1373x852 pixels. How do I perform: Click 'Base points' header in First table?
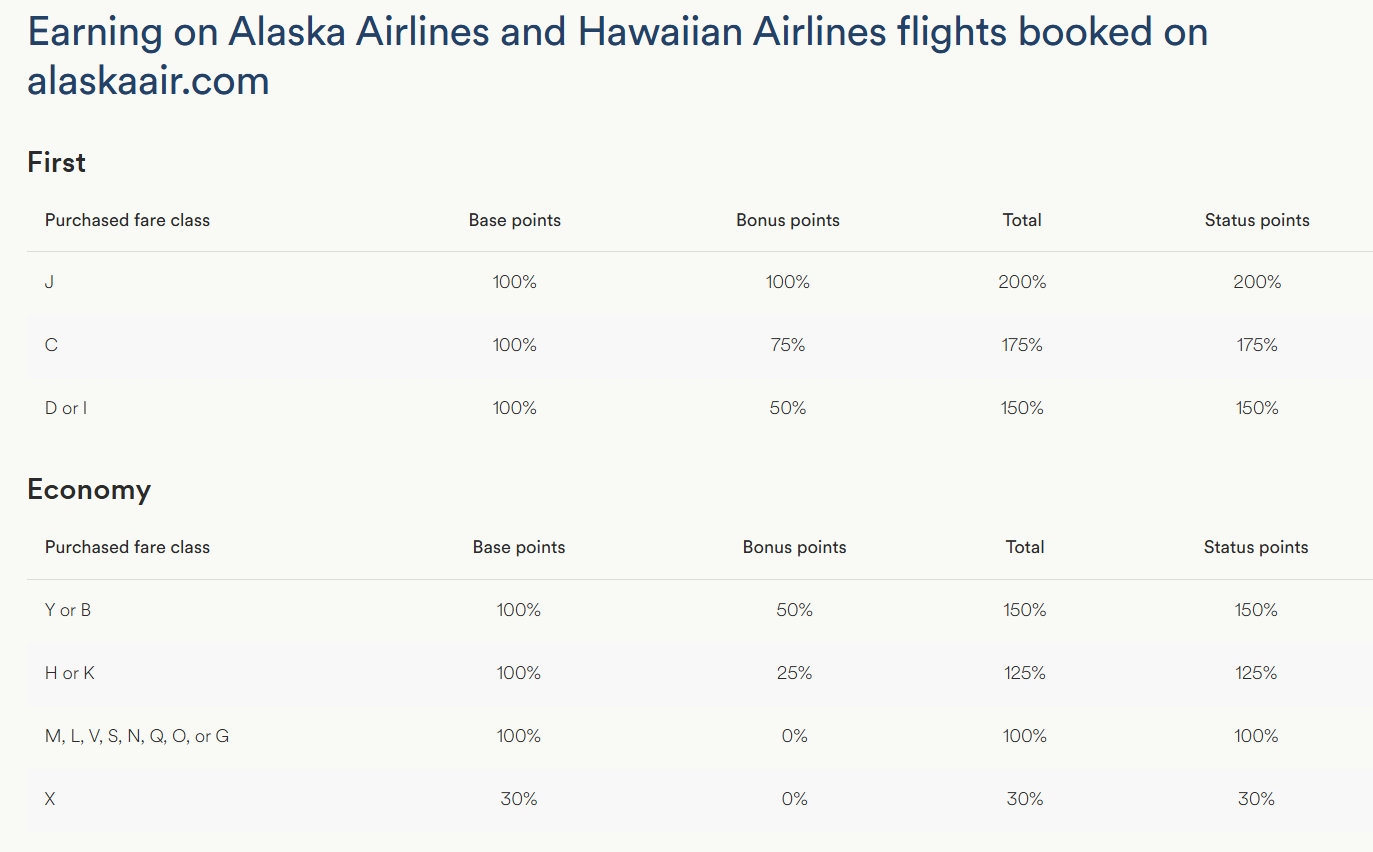coord(515,220)
